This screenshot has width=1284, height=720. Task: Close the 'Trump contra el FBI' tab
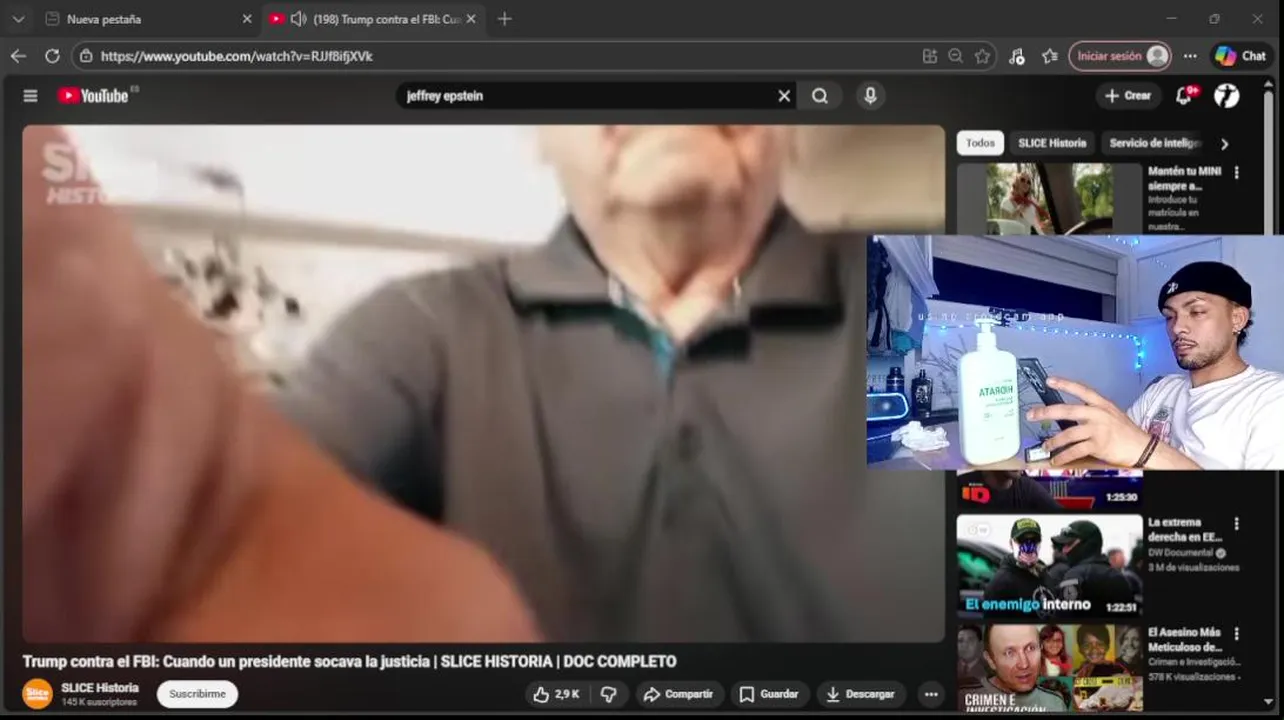pos(471,19)
